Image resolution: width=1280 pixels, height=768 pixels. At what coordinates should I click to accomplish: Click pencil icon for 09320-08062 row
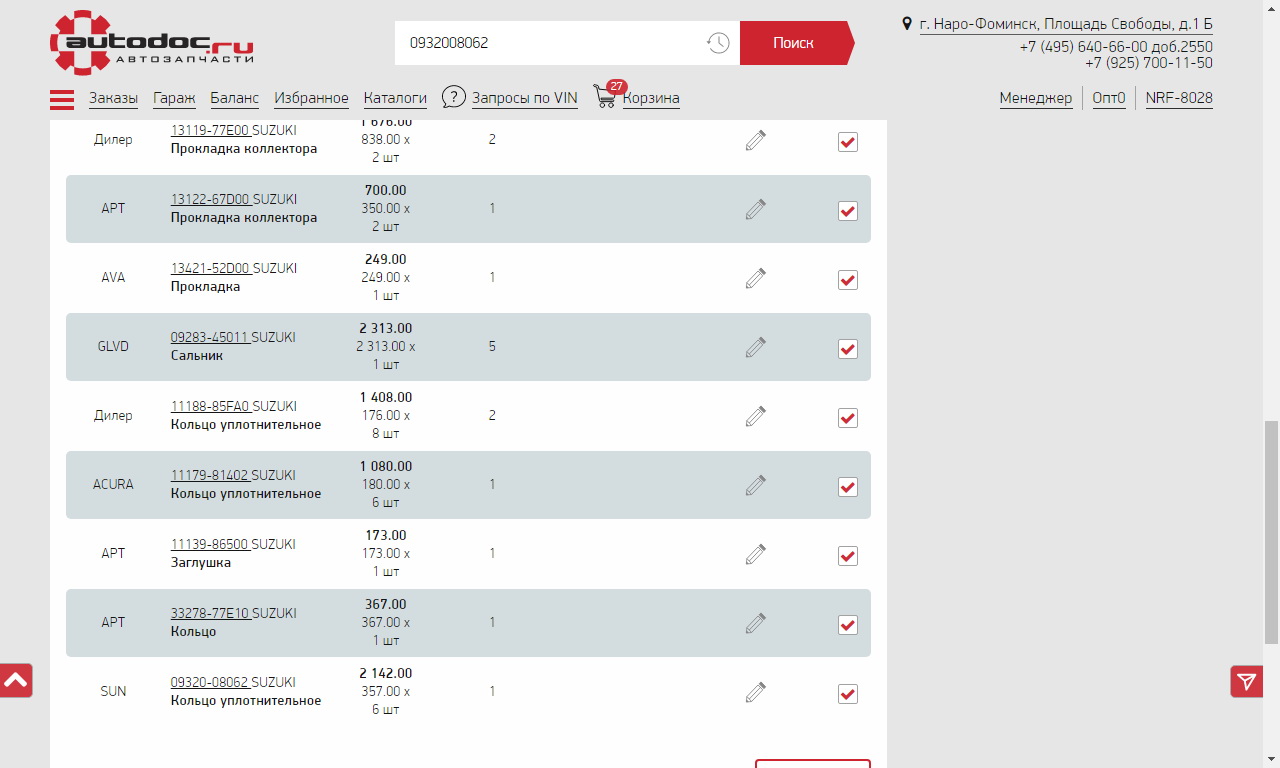[756, 692]
